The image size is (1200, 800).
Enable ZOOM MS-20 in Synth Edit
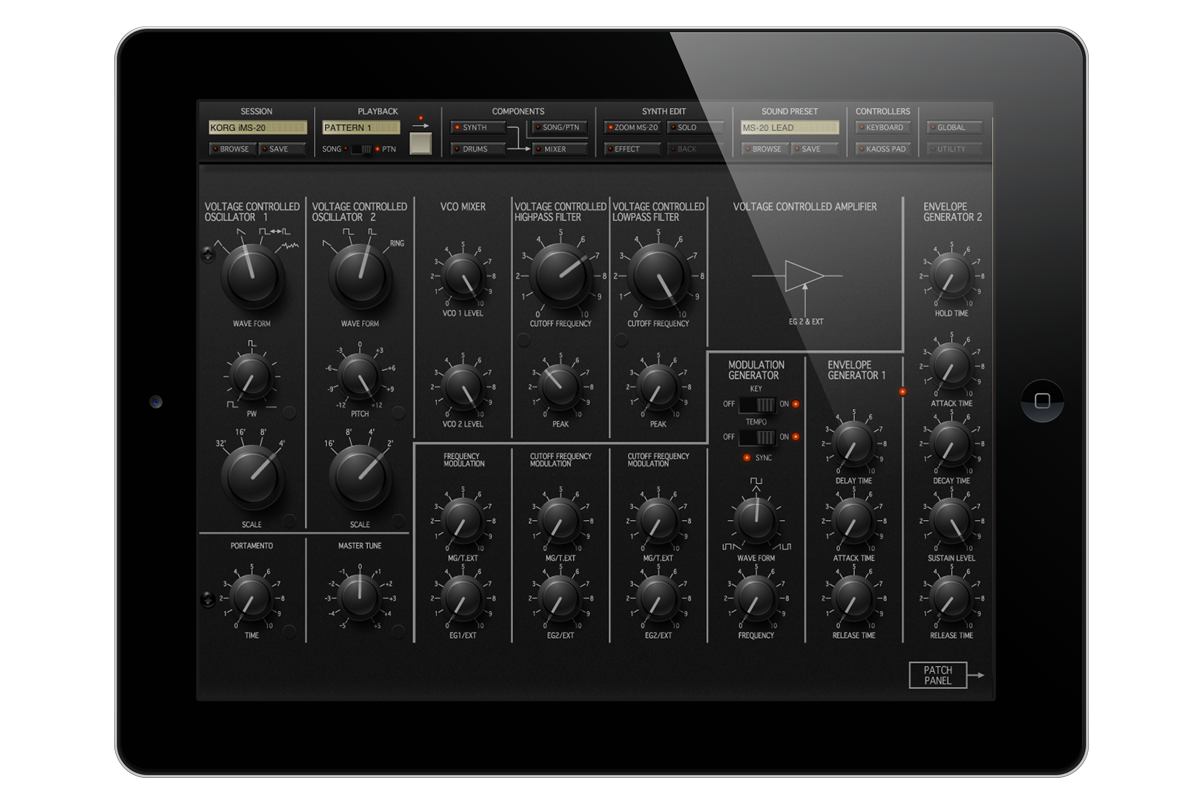point(633,128)
